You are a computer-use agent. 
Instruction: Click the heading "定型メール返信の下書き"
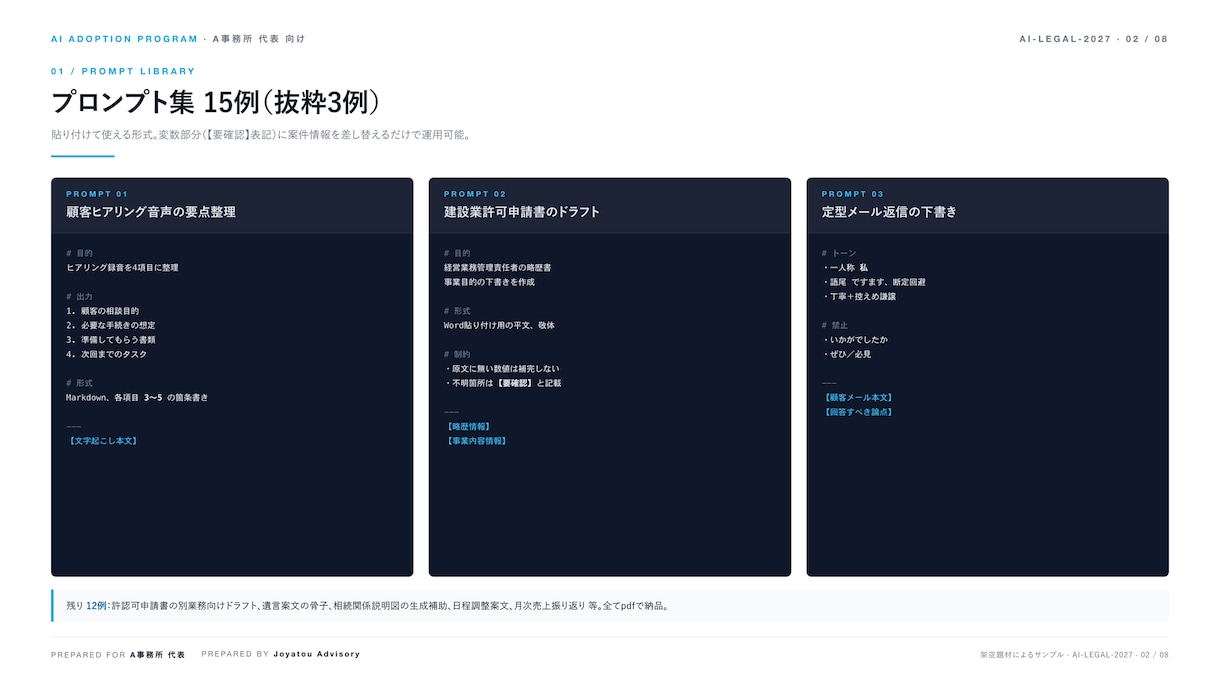(x=889, y=212)
